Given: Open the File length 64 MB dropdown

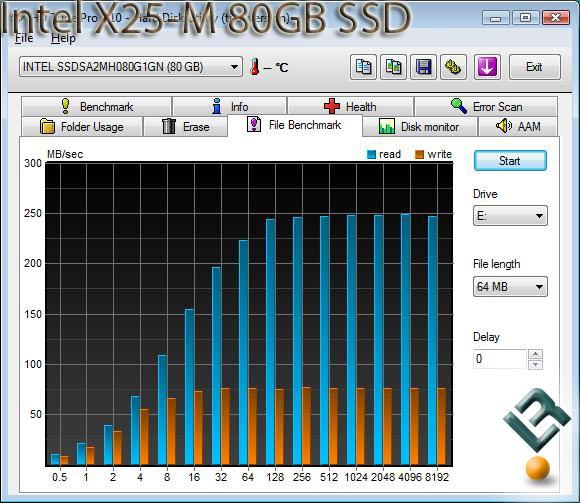Looking at the screenshot, I should pyautogui.click(x=510, y=287).
